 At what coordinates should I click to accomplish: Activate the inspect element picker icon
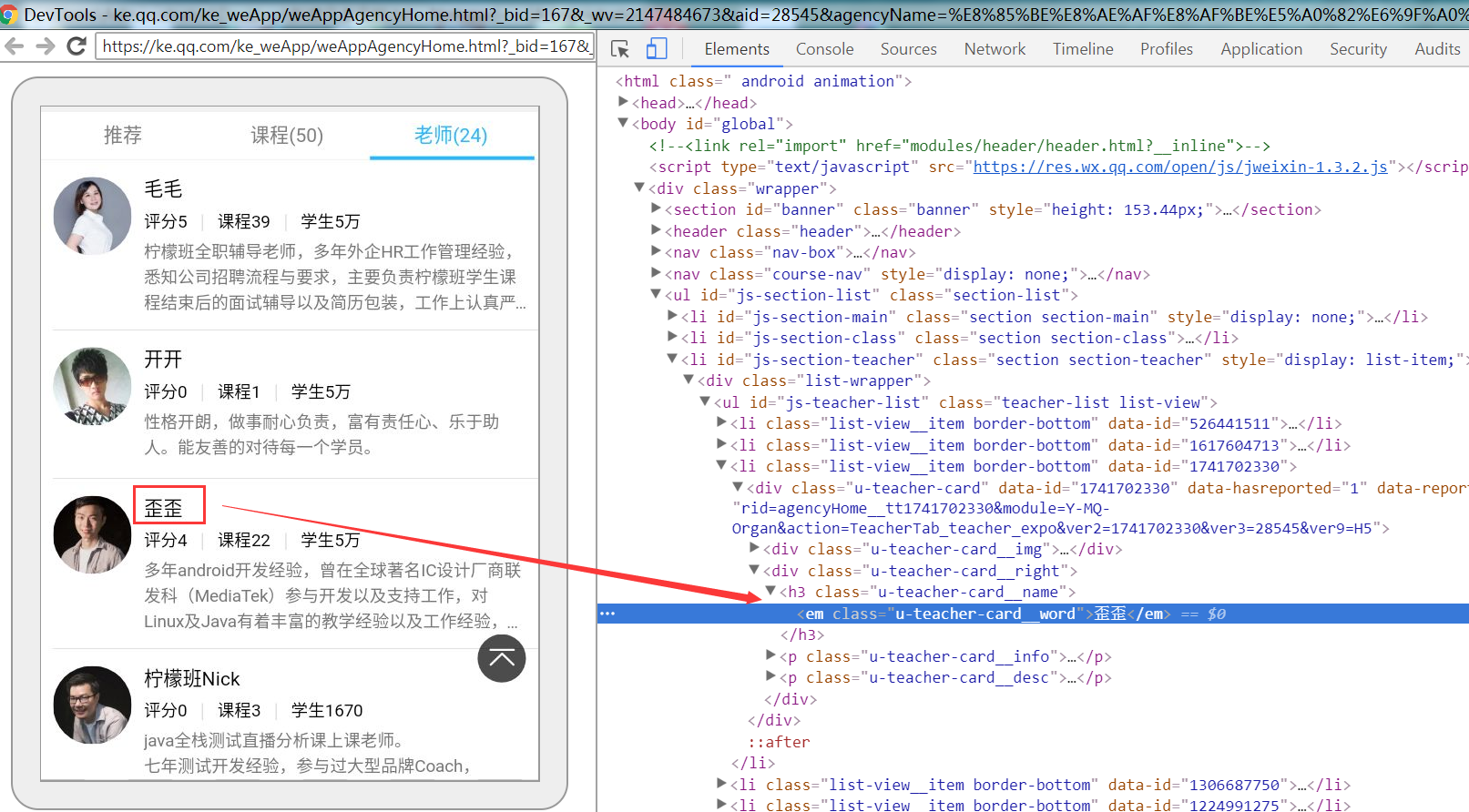620,49
